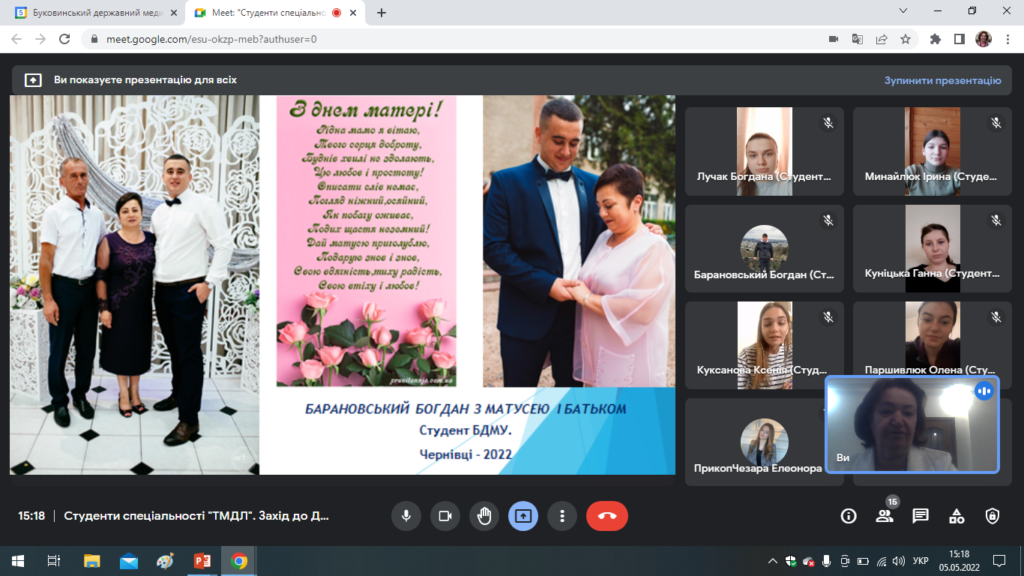Bookmark this page with the star icon
1024x576 pixels.
point(905,39)
